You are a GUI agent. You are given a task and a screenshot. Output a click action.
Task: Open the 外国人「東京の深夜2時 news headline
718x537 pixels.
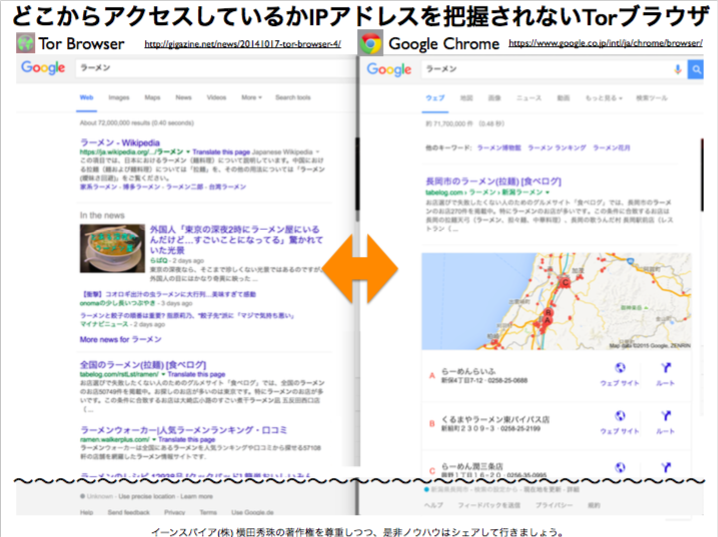click(237, 239)
